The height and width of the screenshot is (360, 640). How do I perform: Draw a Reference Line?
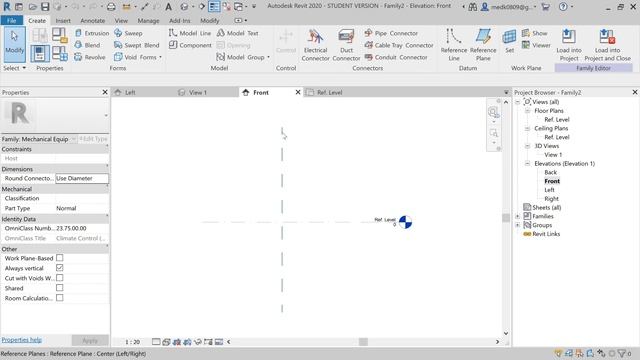(453, 45)
